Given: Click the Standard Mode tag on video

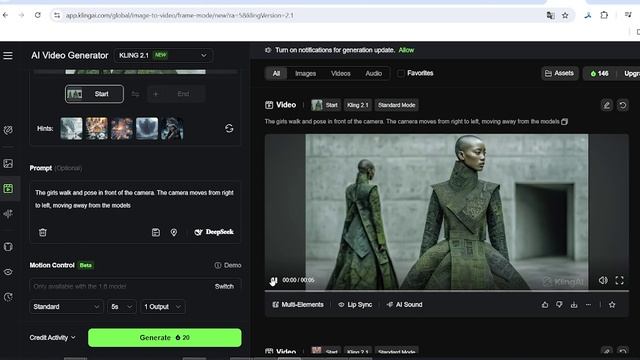Looking at the screenshot, I should point(396,105).
